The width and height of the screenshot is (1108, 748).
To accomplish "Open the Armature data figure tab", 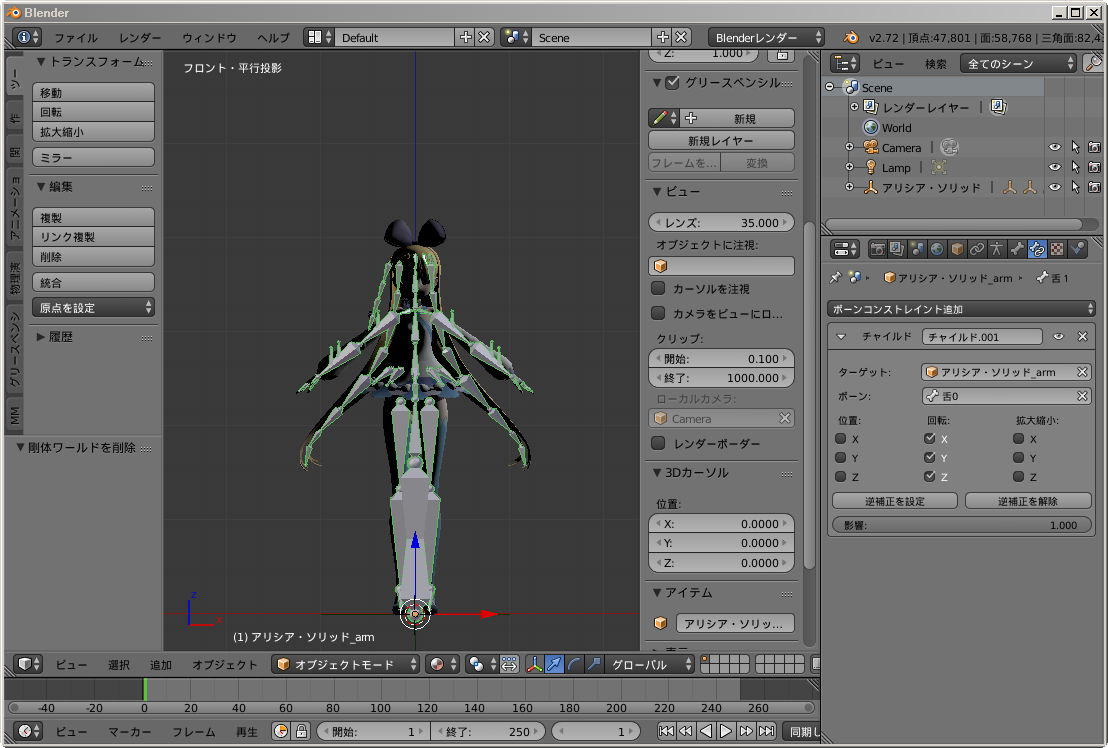I will coord(996,249).
